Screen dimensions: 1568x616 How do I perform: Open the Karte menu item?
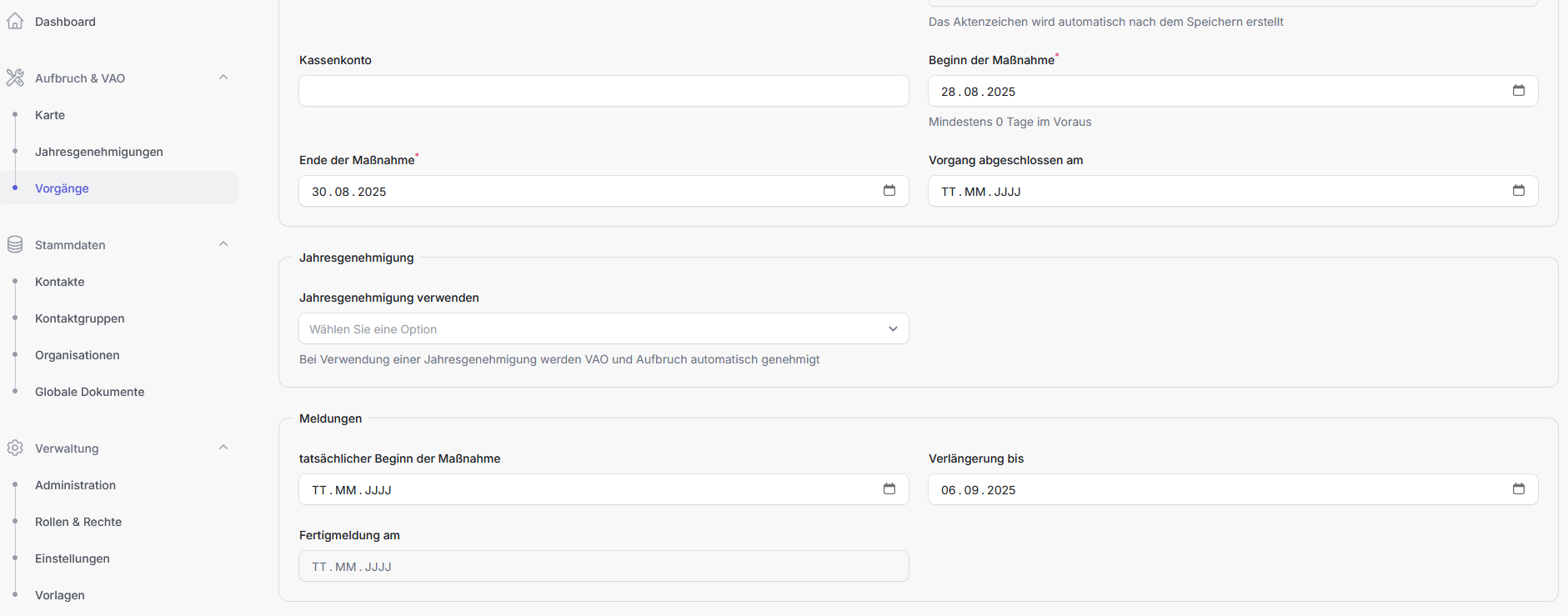[50, 115]
